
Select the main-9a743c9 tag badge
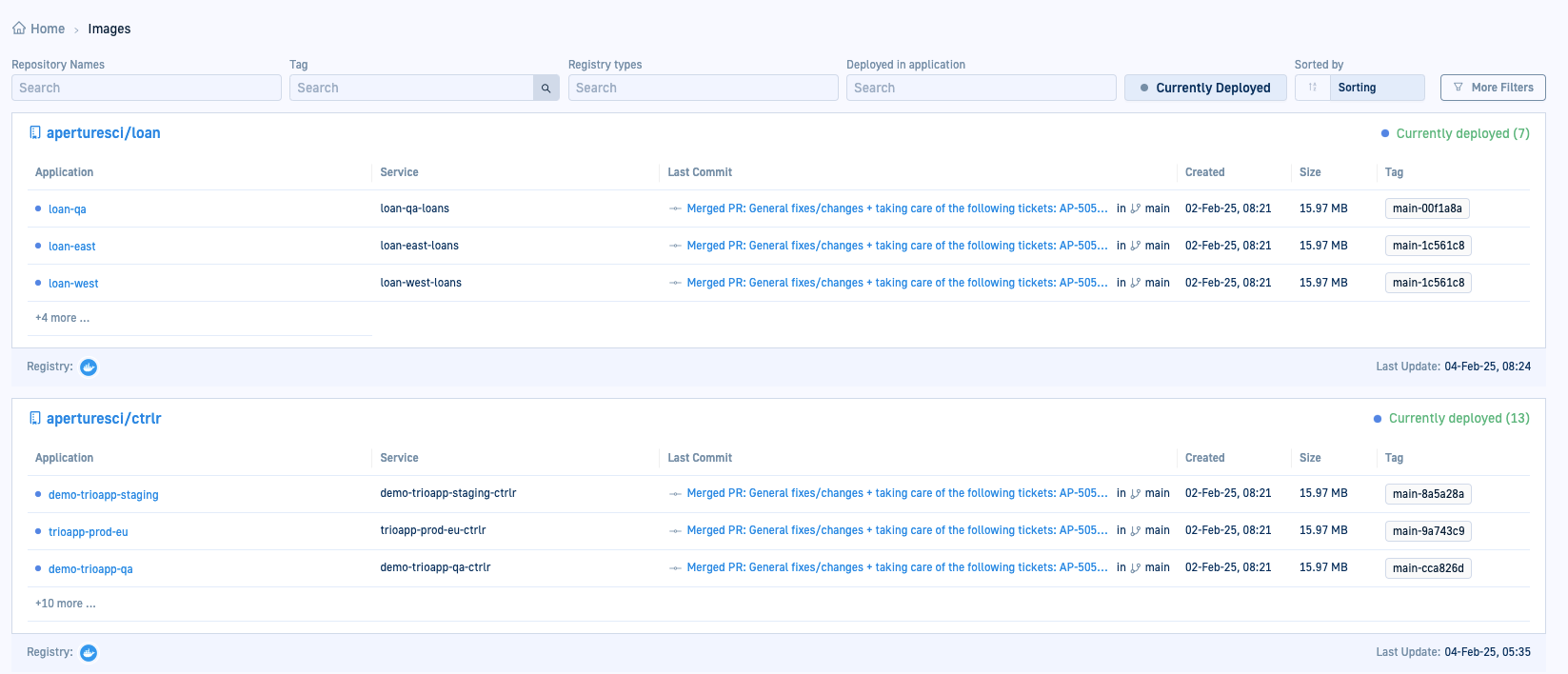click(1428, 531)
